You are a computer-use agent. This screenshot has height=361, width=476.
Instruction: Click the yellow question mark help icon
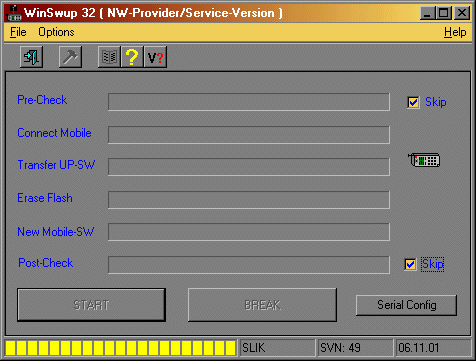coord(132,57)
